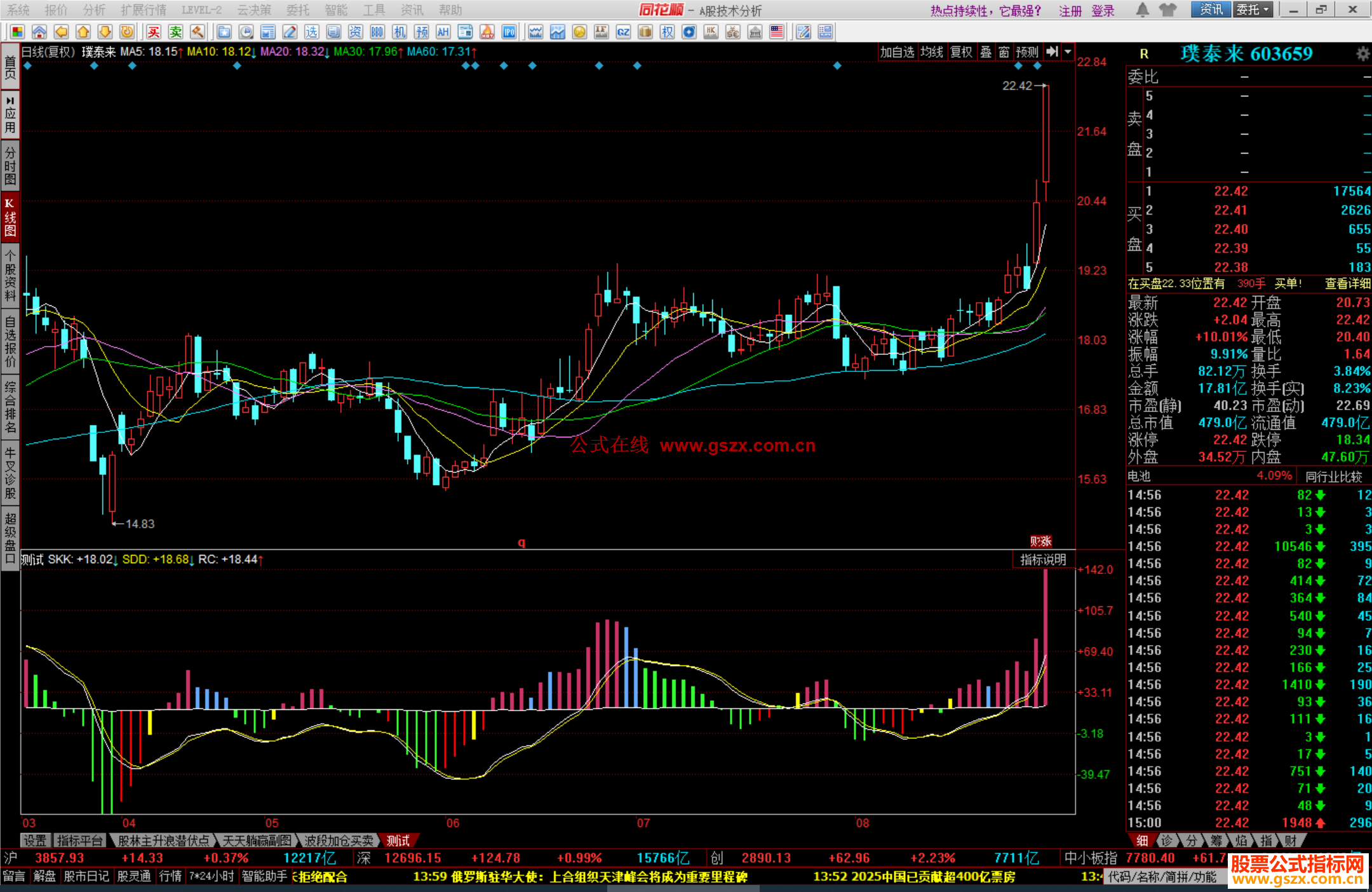
Task: Click 查看详细 view details link
Action: (1347, 284)
